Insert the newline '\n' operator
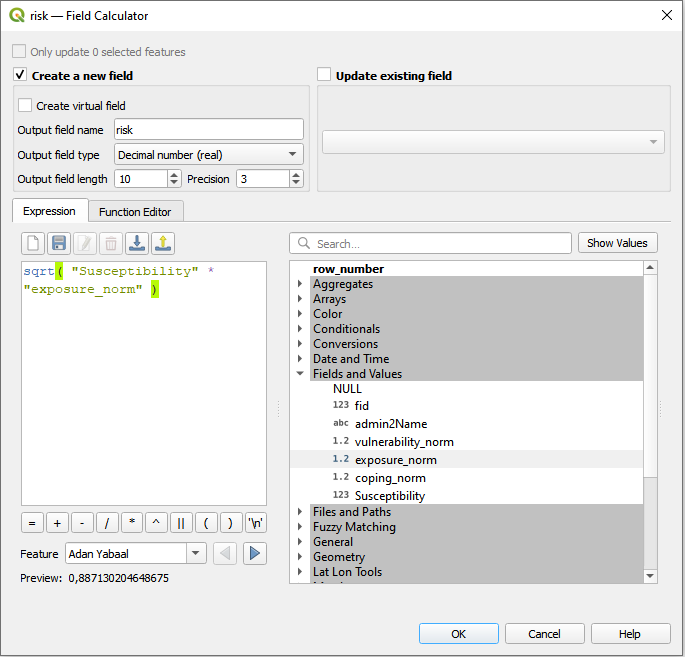The width and height of the screenshot is (685, 657). (256, 522)
